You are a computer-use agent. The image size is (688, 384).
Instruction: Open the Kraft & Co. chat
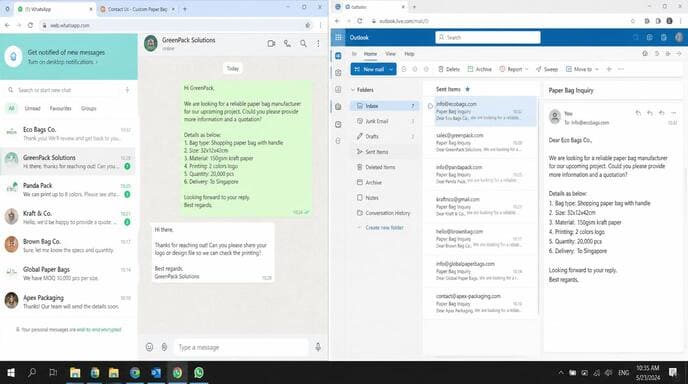(68, 218)
